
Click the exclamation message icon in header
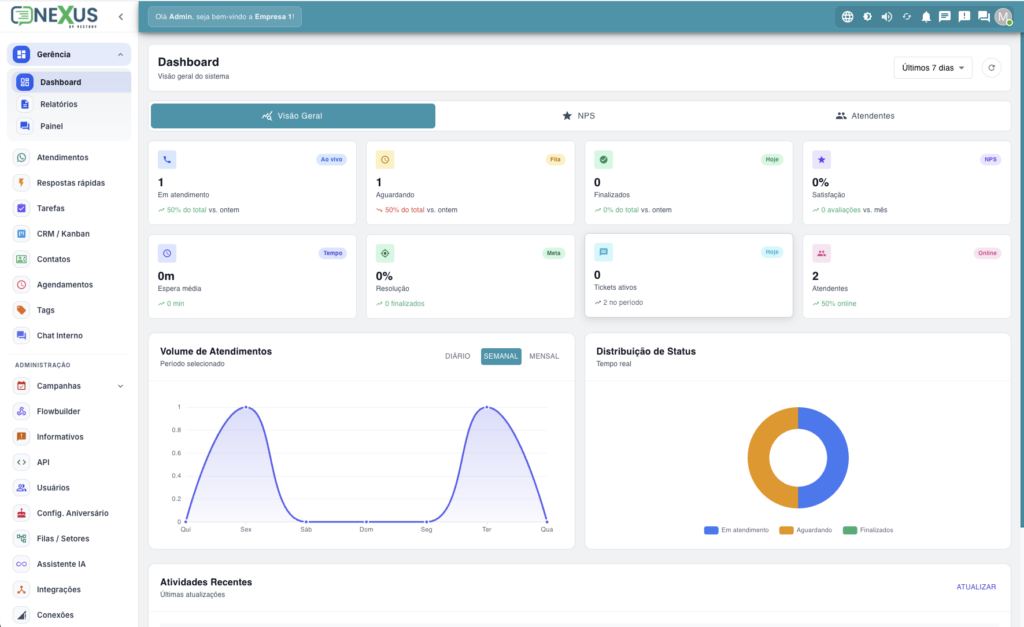[x=964, y=17]
